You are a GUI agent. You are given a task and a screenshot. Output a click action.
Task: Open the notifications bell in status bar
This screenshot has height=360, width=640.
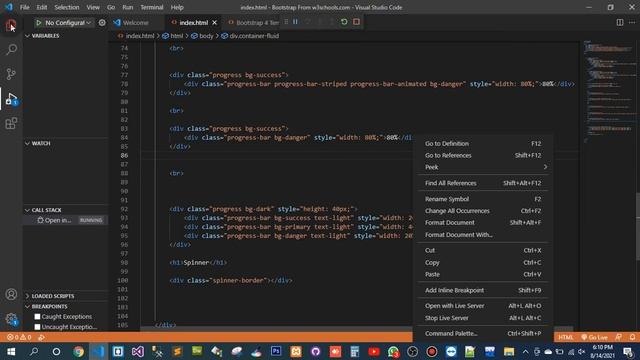(632, 337)
